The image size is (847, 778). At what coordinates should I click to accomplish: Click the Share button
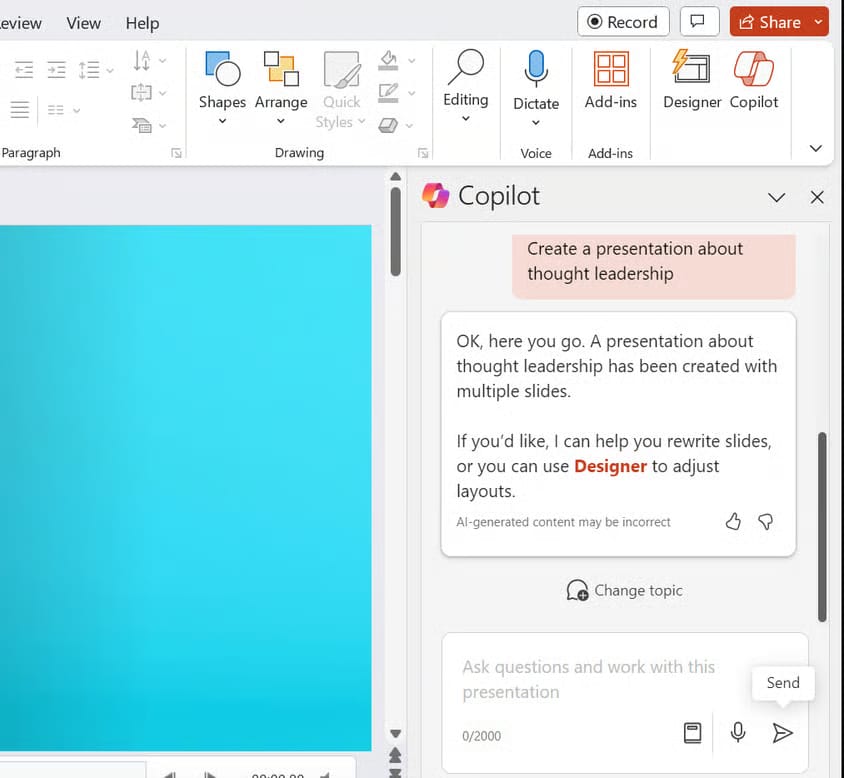coord(770,22)
